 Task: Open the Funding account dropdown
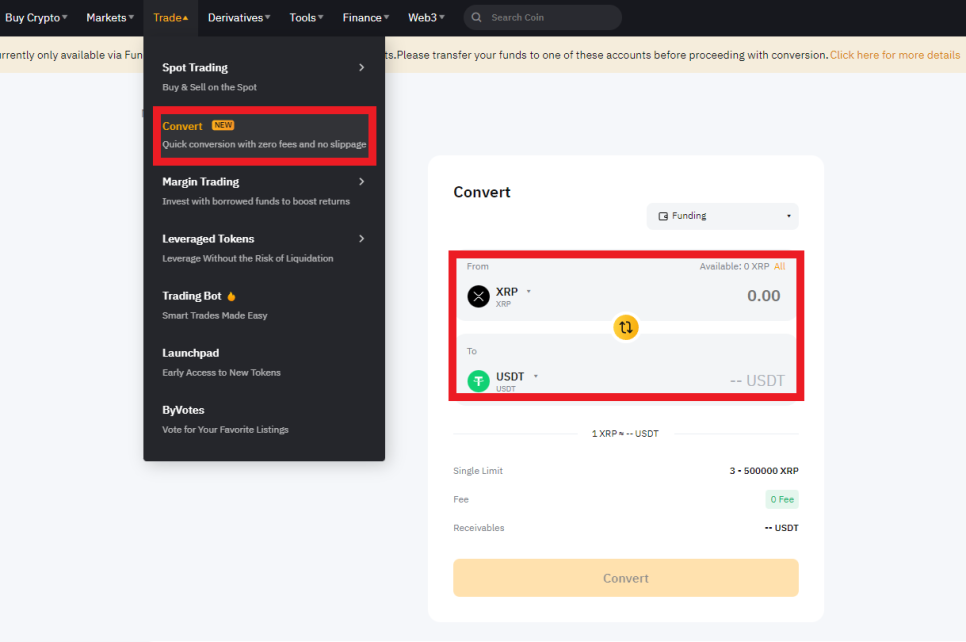click(722, 216)
